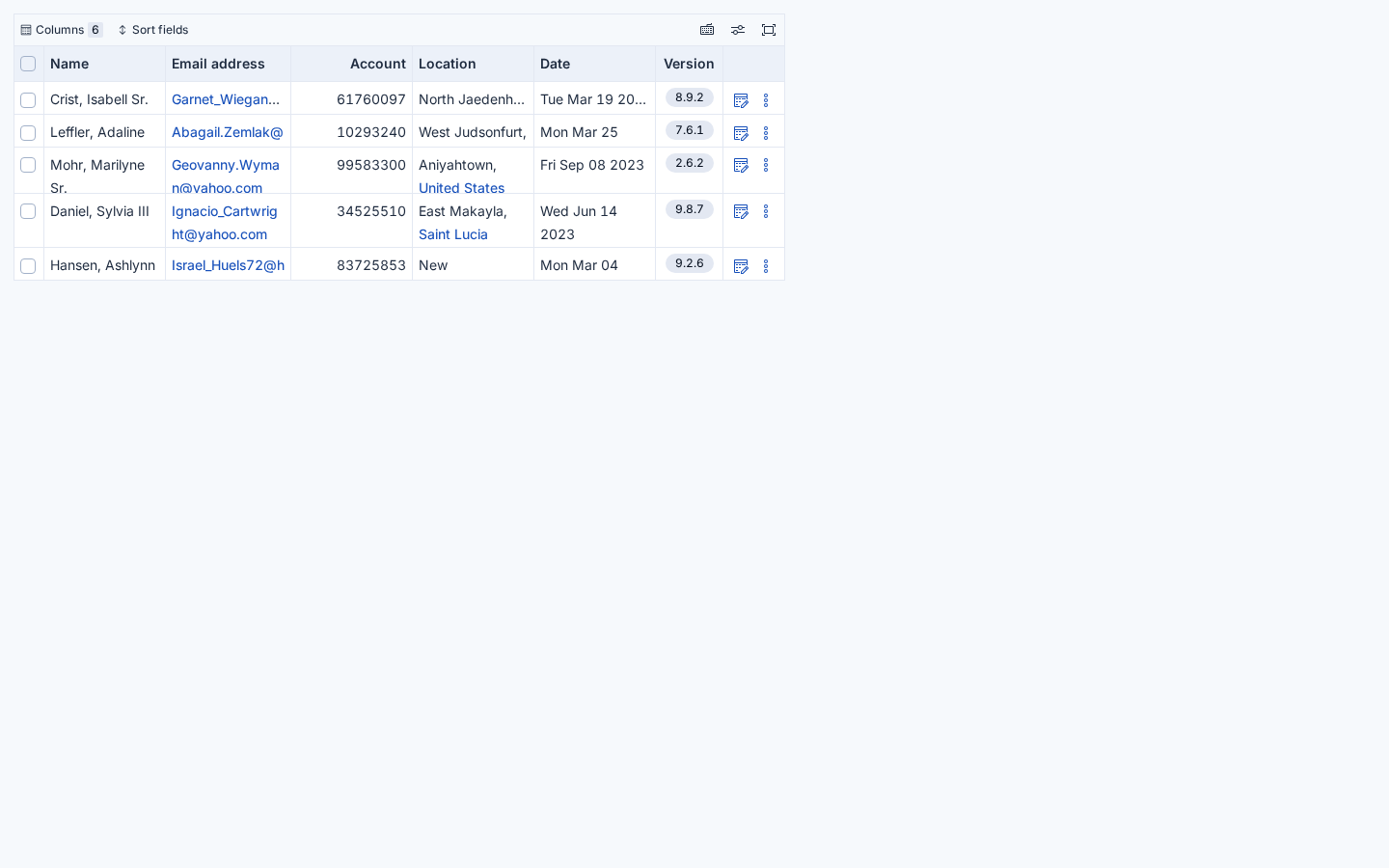
Task: Check the Hansen, Ashlynn row
Action: coord(28,266)
